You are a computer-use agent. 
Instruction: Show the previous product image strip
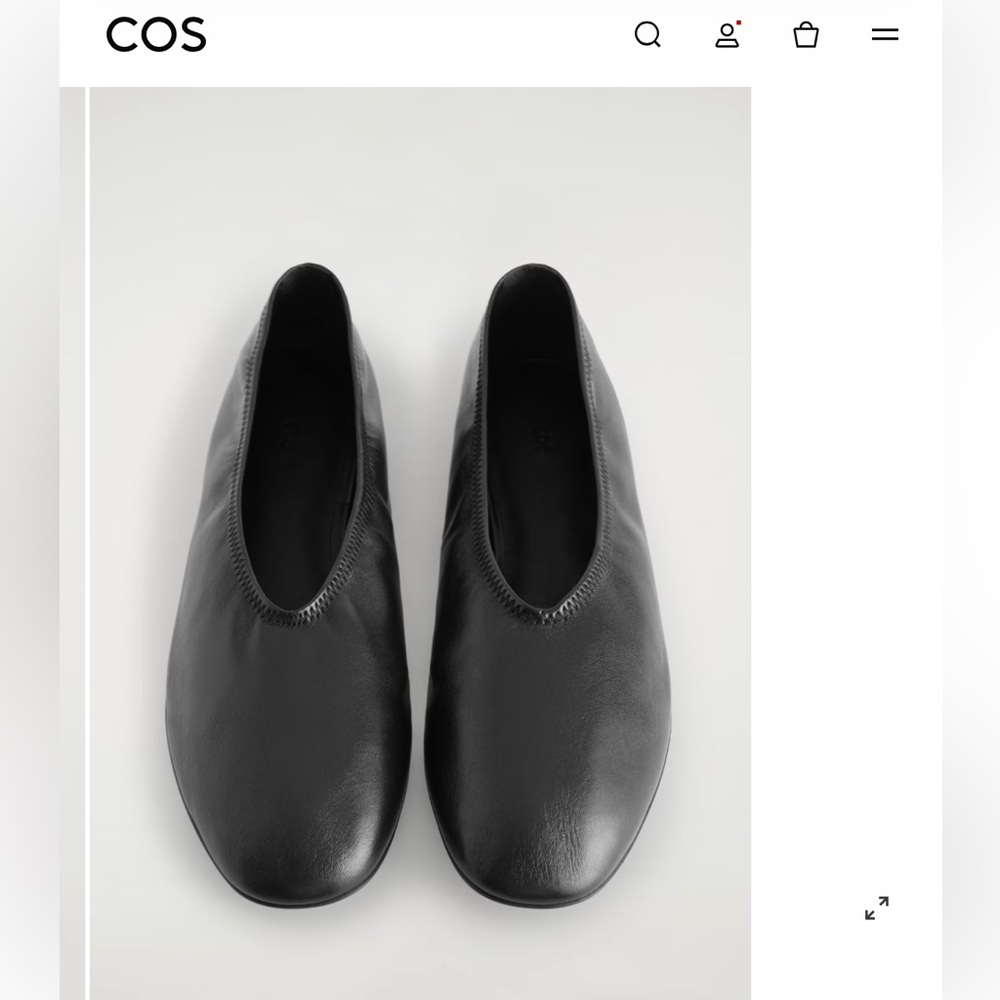(x=72, y=543)
